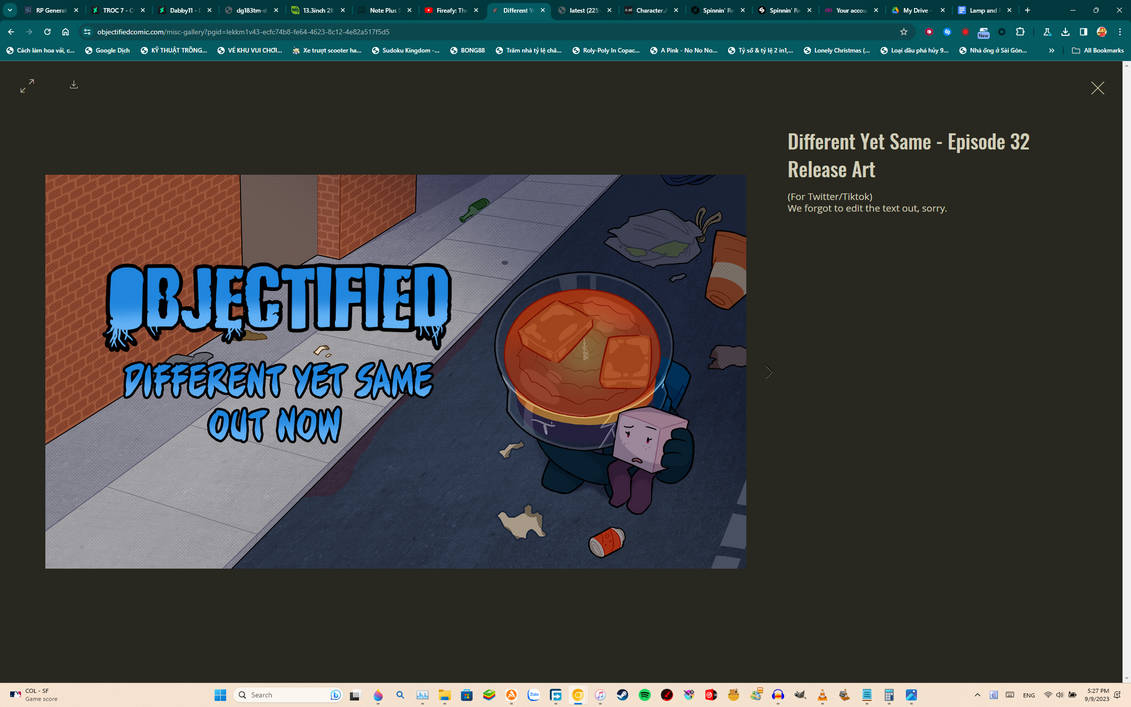This screenshot has height=707, width=1131.
Task: Click the Episode 32 release art image
Action: tap(395, 372)
